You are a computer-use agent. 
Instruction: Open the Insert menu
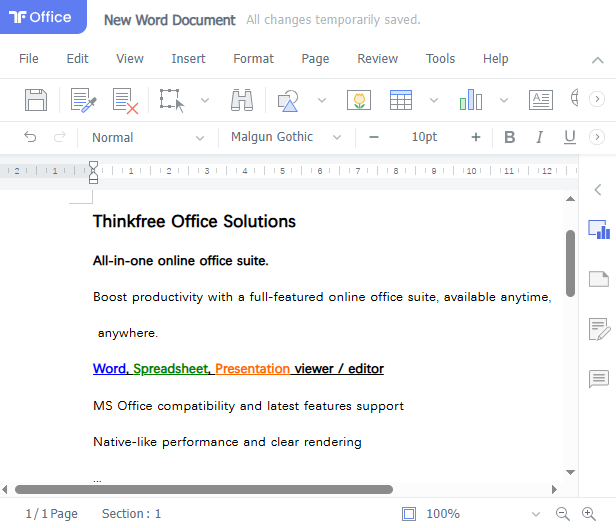pyautogui.click(x=188, y=59)
